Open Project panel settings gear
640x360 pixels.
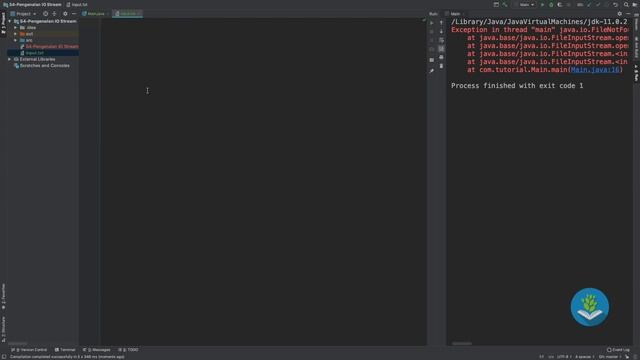65,13
